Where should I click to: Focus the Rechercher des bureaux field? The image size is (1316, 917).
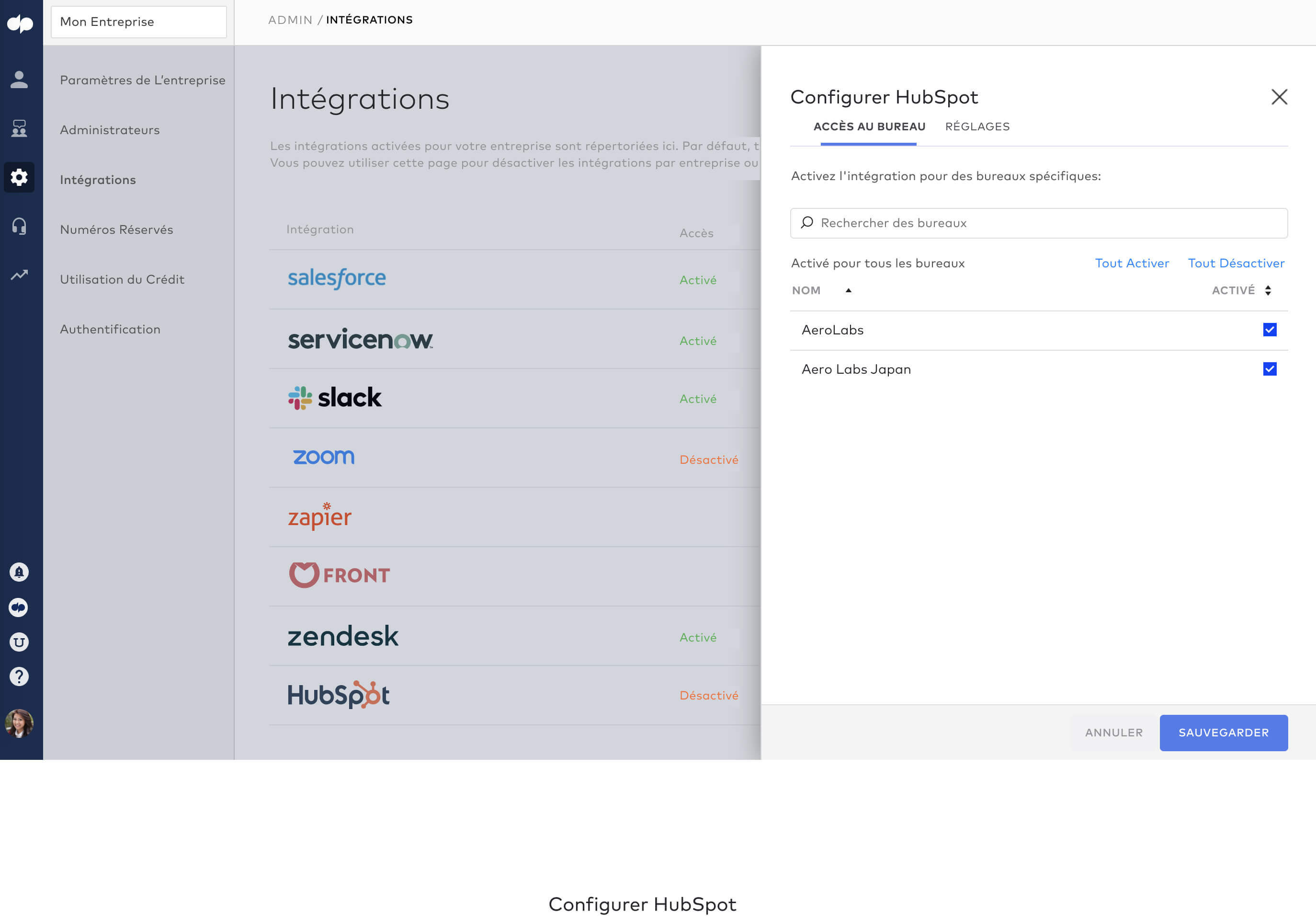1039,223
